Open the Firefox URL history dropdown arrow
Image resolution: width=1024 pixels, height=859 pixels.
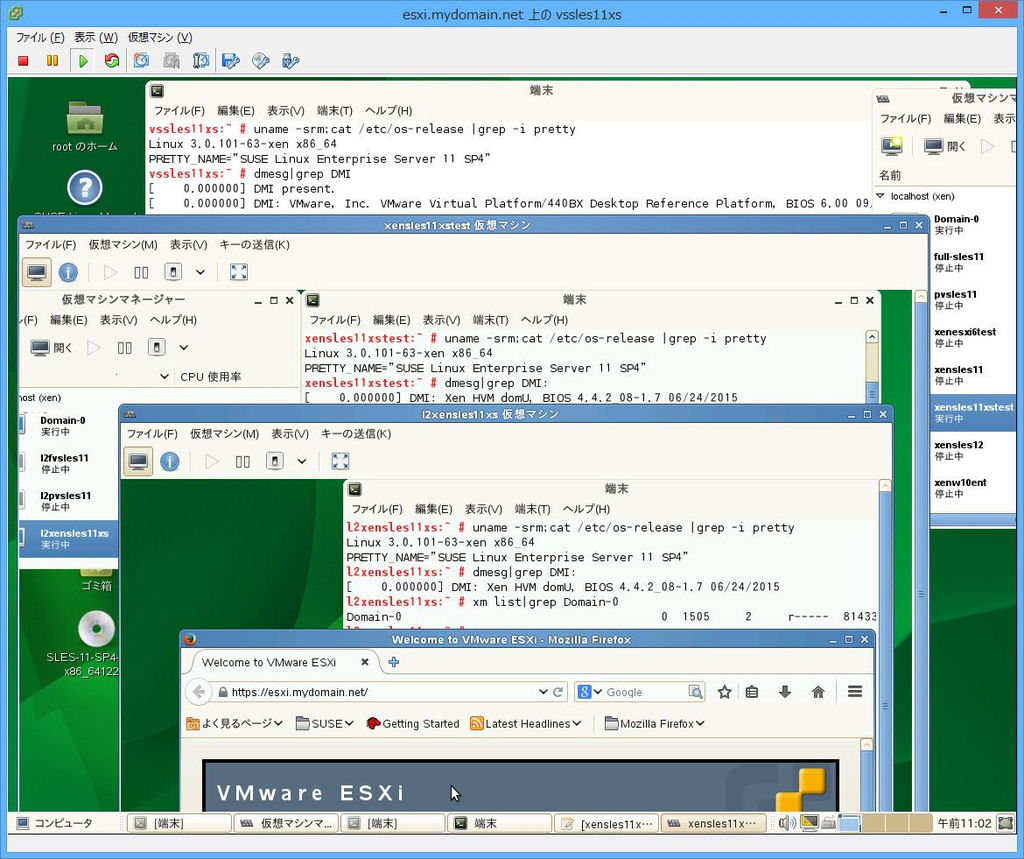point(543,692)
